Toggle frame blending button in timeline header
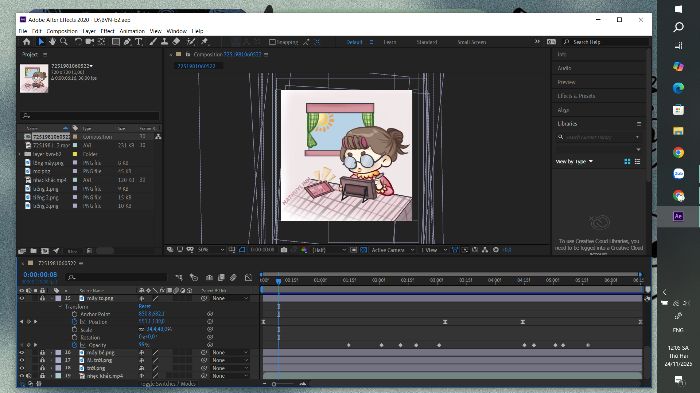700x393 pixels. [221, 277]
